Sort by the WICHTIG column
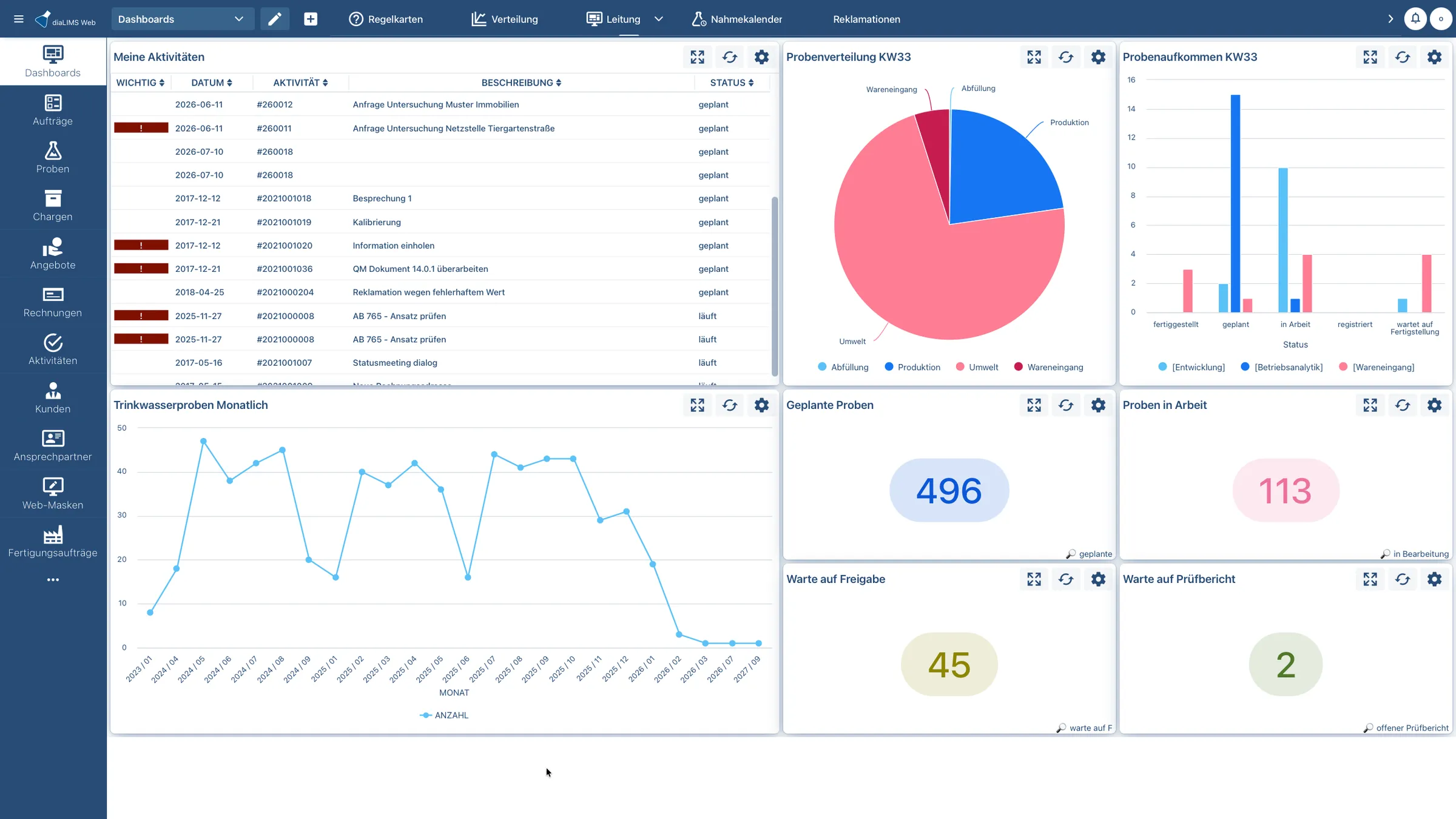This screenshot has height=819, width=1456. coord(140,83)
